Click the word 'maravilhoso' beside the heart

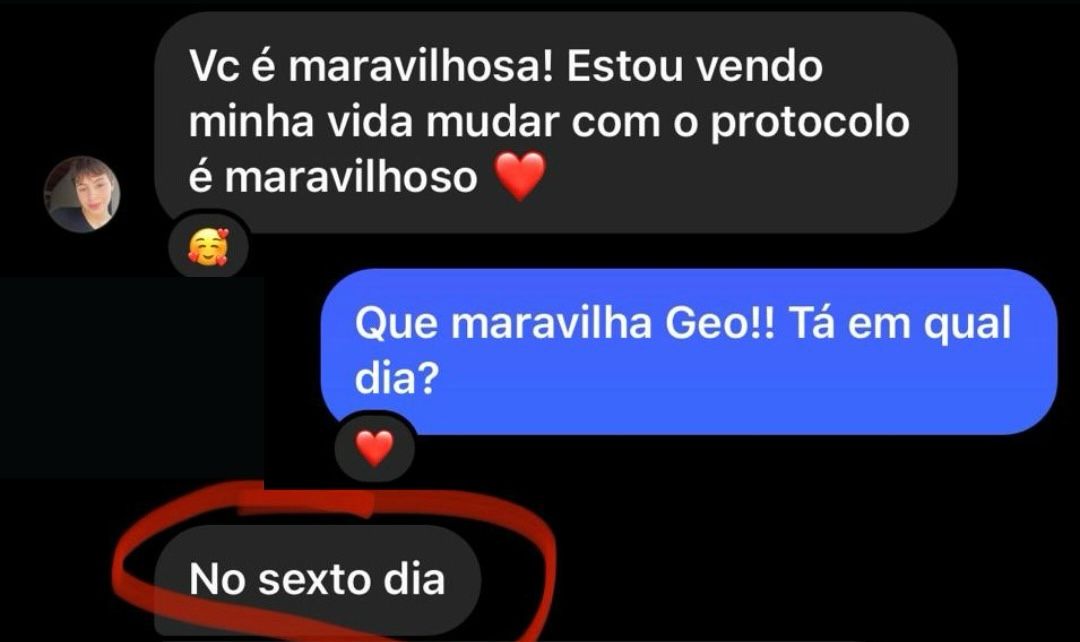point(351,177)
